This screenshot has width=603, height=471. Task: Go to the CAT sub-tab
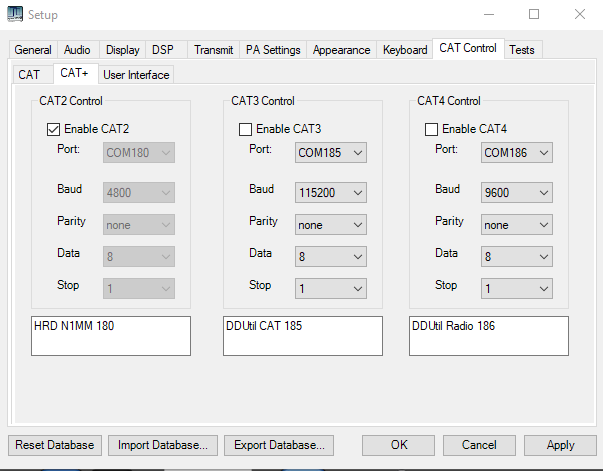29,74
